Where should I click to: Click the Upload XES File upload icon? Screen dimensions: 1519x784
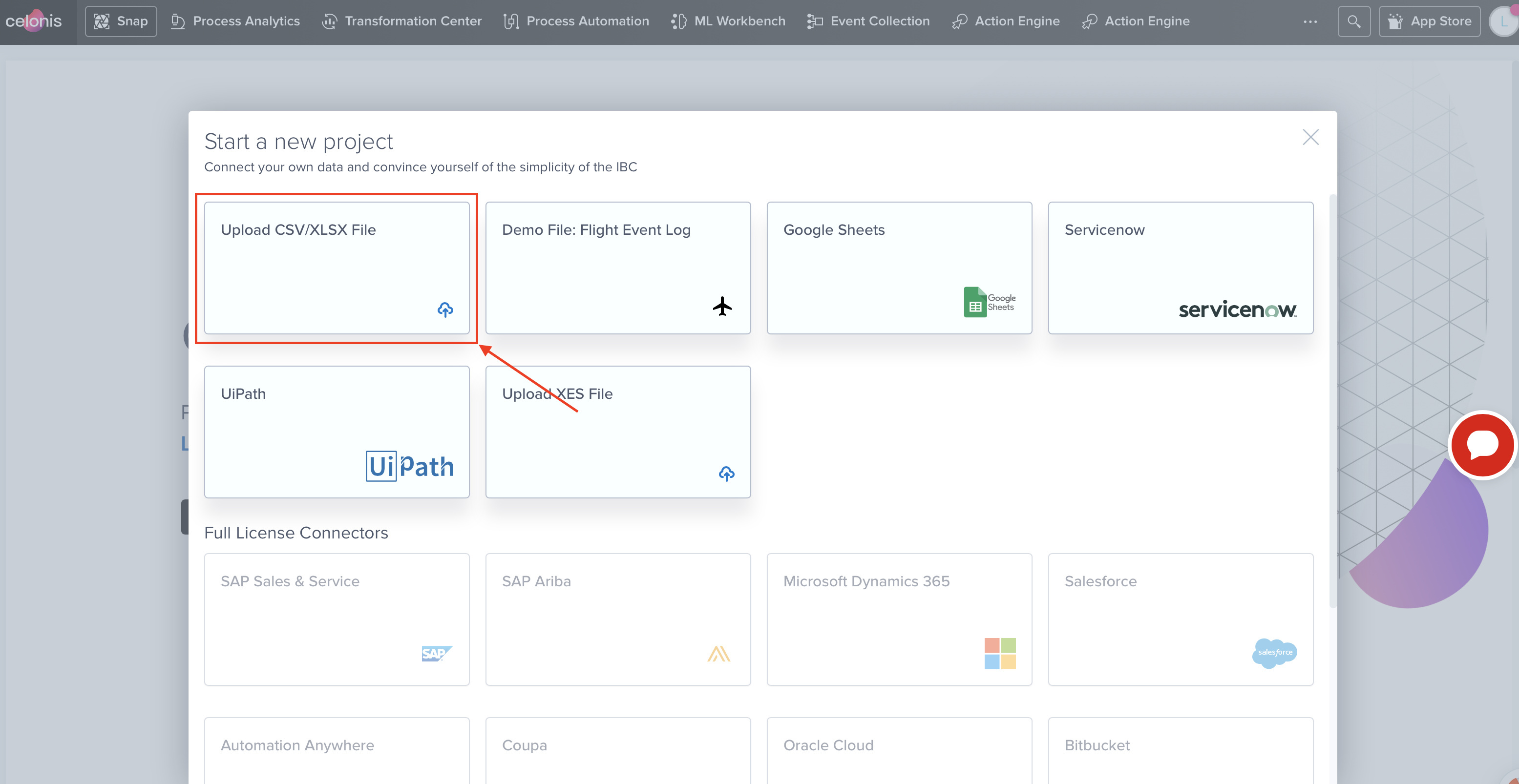[x=727, y=472]
